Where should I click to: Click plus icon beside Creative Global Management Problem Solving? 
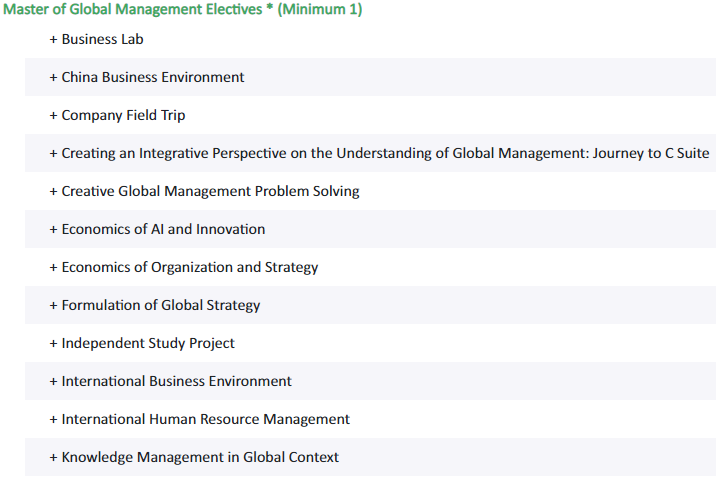point(53,191)
